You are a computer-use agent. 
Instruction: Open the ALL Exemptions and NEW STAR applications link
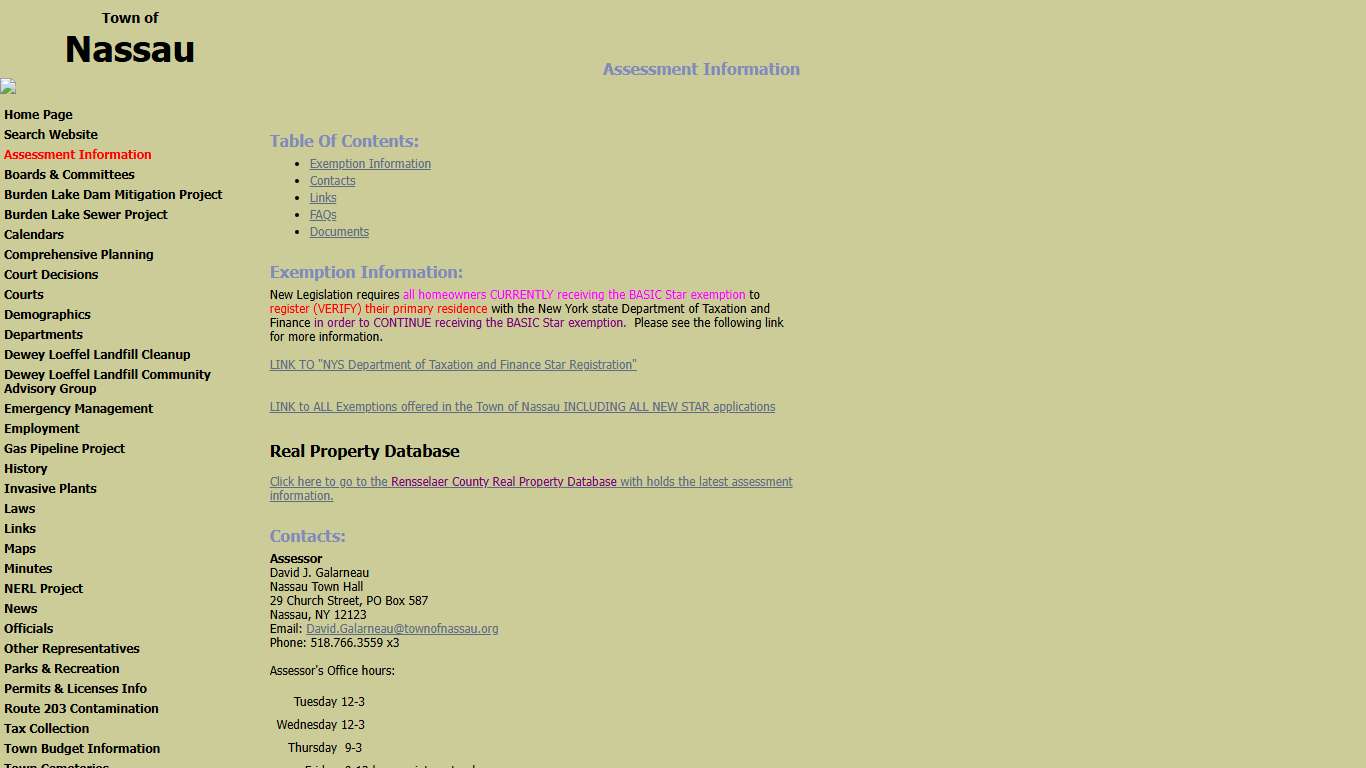[x=522, y=406]
